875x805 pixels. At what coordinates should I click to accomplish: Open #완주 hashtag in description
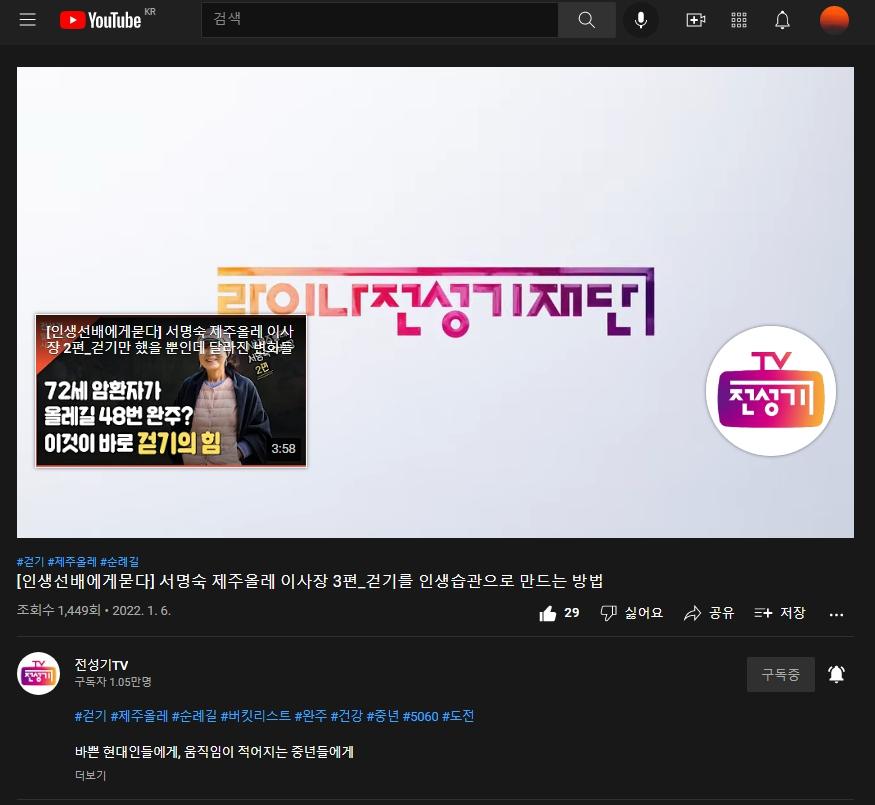311,716
